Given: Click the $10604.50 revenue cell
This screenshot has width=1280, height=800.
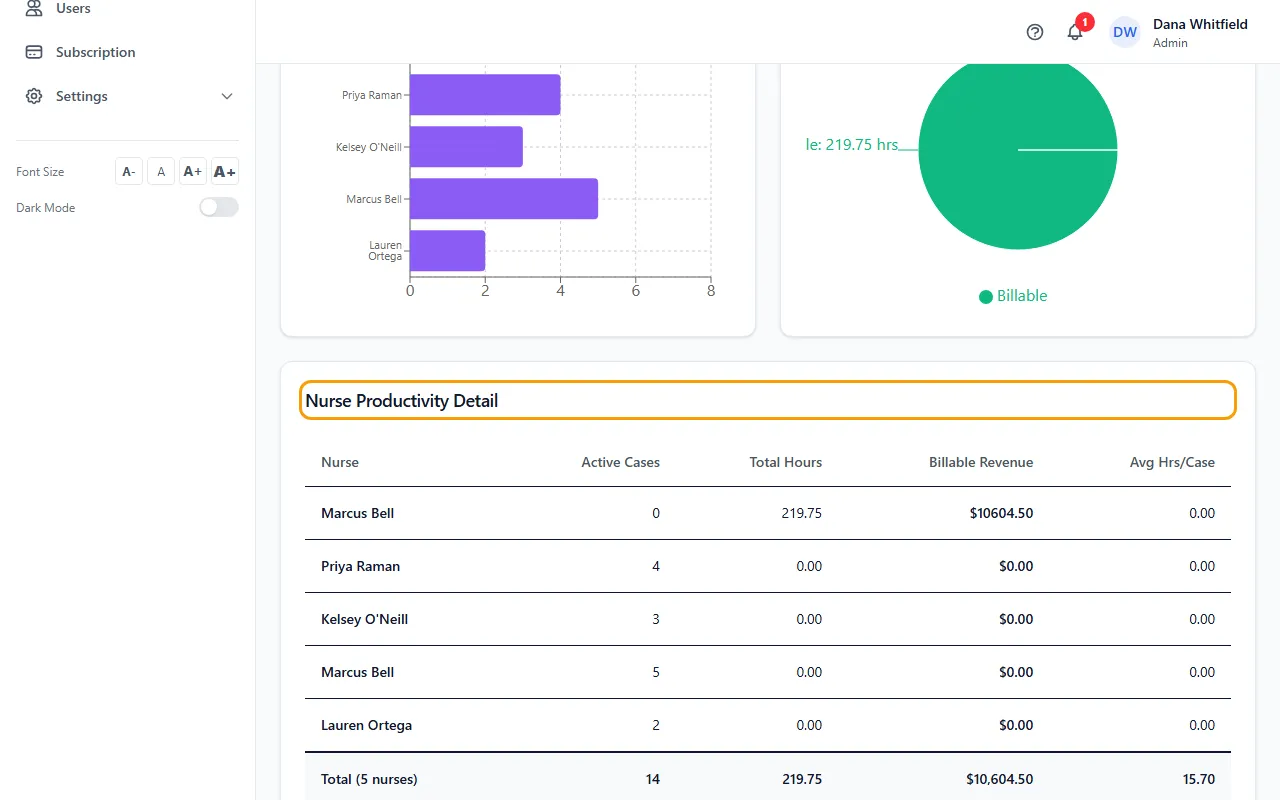Looking at the screenshot, I should click(x=1001, y=513).
